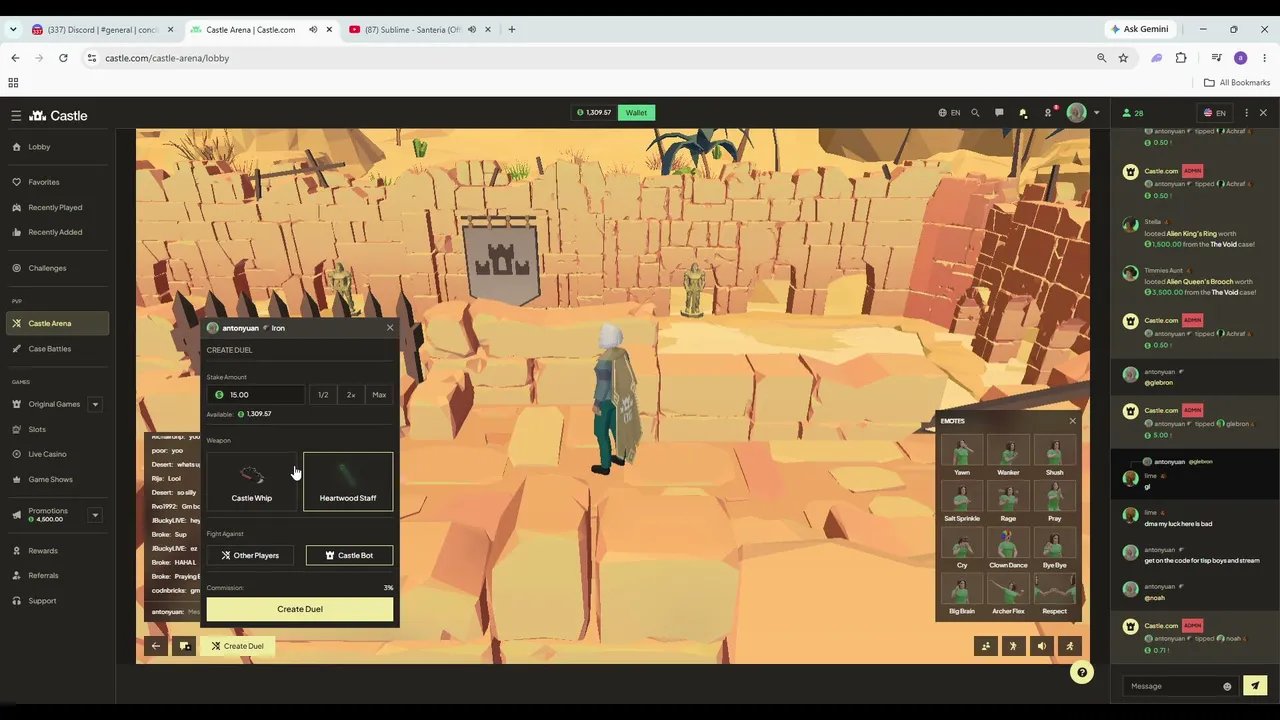This screenshot has height=720, width=1280.
Task: Play the Pray emote
Action: pos(1054,502)
